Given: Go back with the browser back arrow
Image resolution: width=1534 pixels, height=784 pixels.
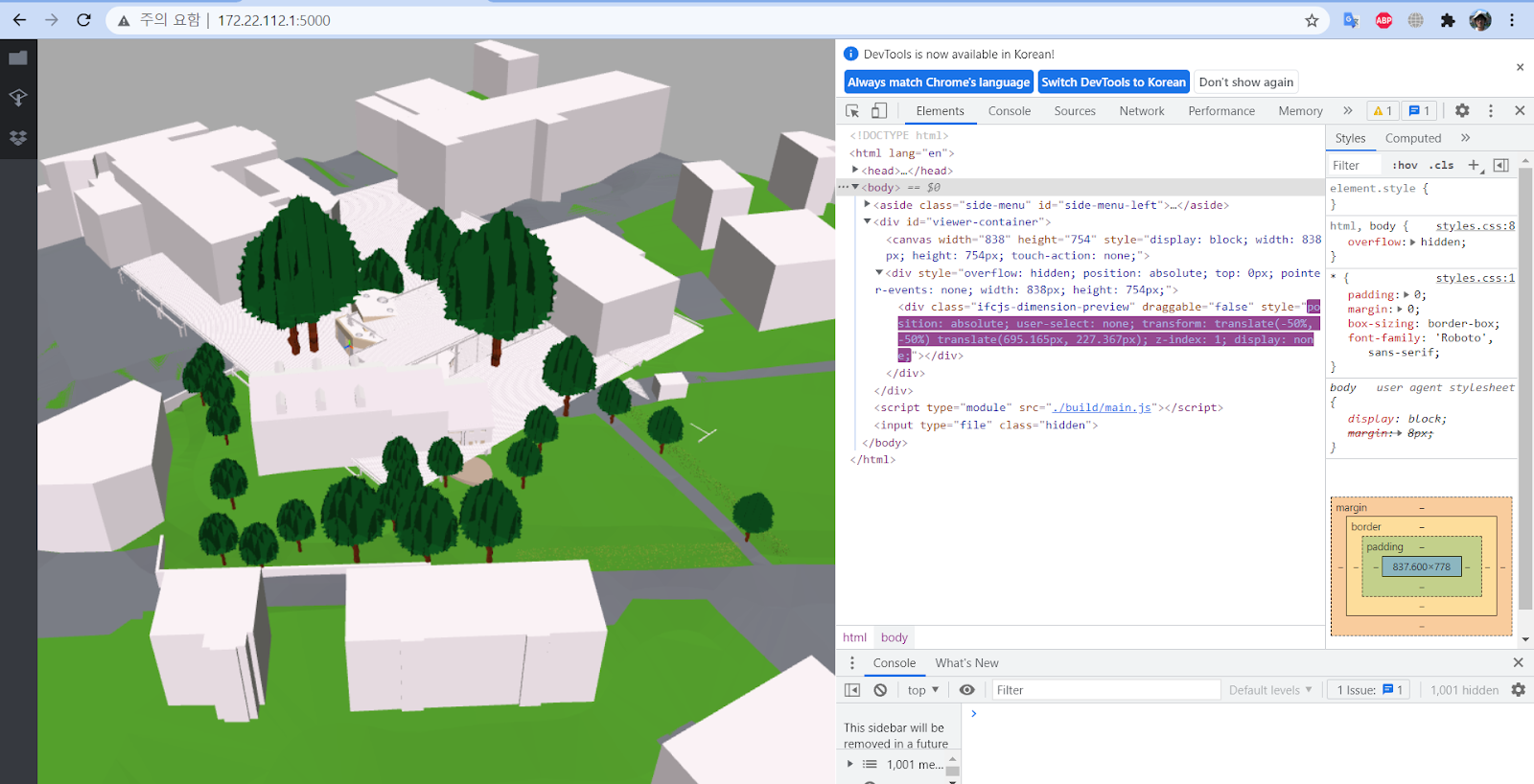Looking at the screenshot, I should click(x=19, y=20).
